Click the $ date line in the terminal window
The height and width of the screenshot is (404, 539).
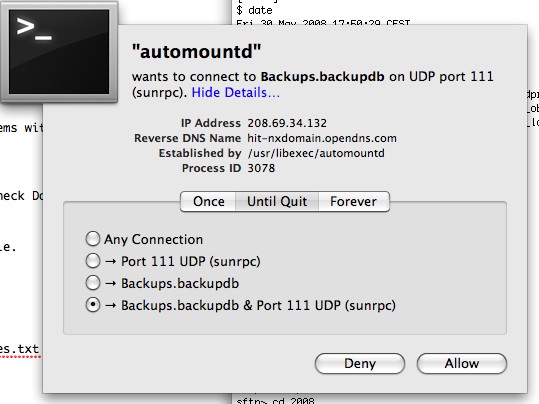pos(254,10)
